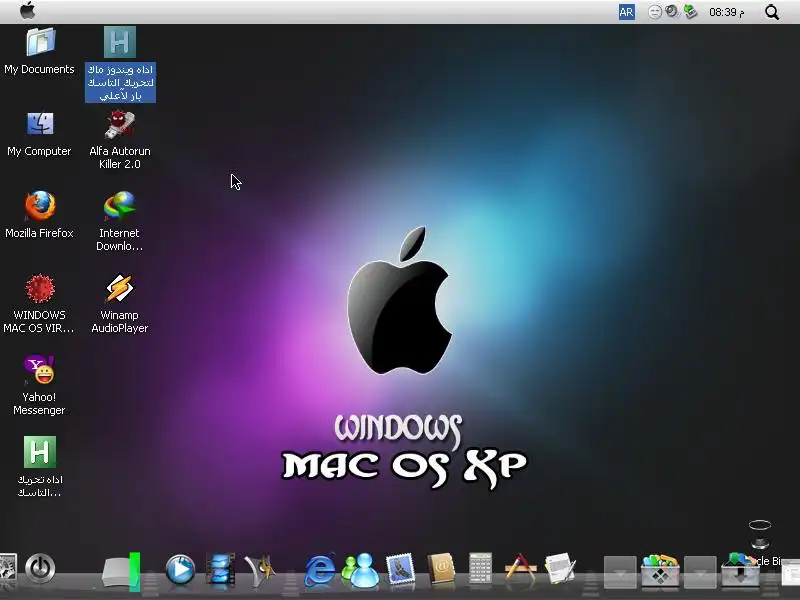Open My Documents folder icon
This screenshot has height=600, width=800.
coord(40,42)
